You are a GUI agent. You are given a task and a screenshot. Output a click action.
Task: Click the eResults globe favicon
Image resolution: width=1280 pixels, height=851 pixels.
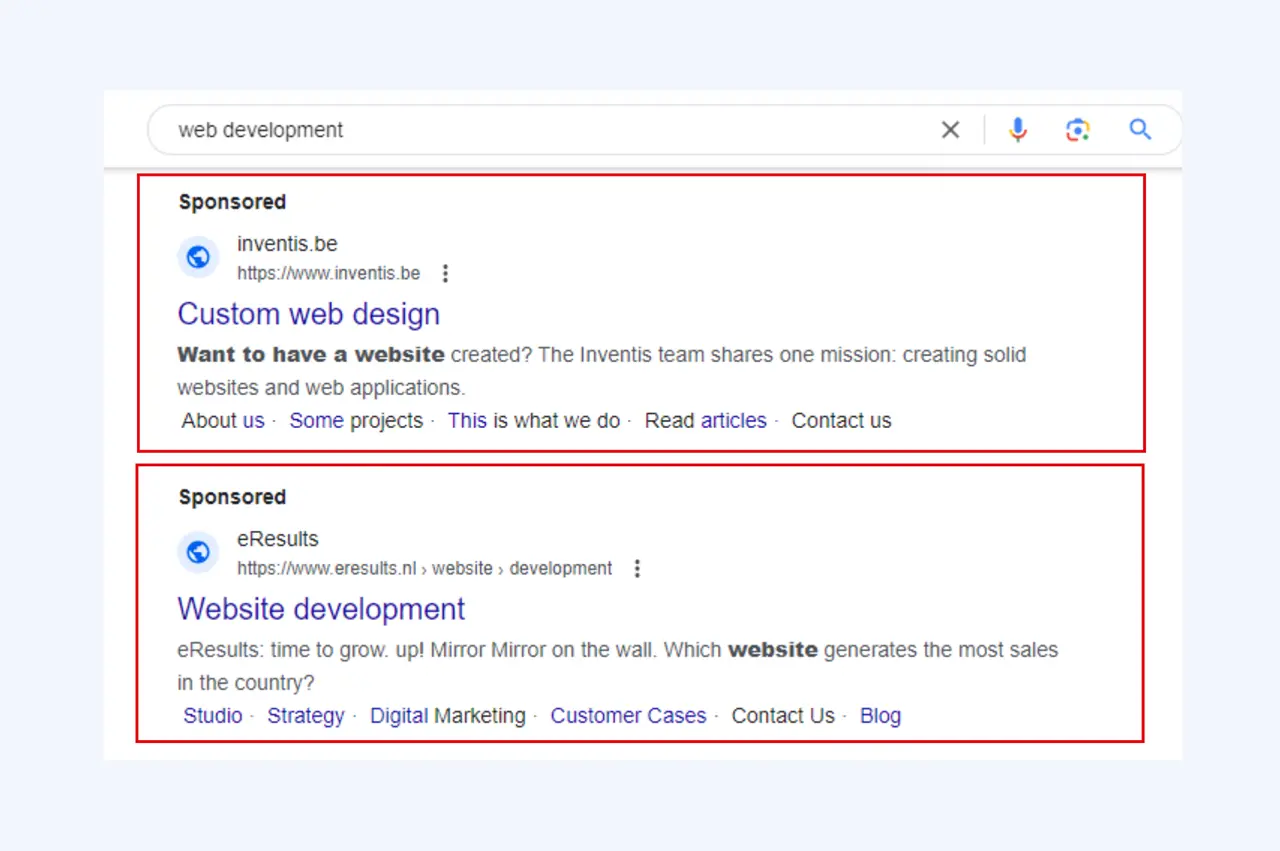click(198, 552)
